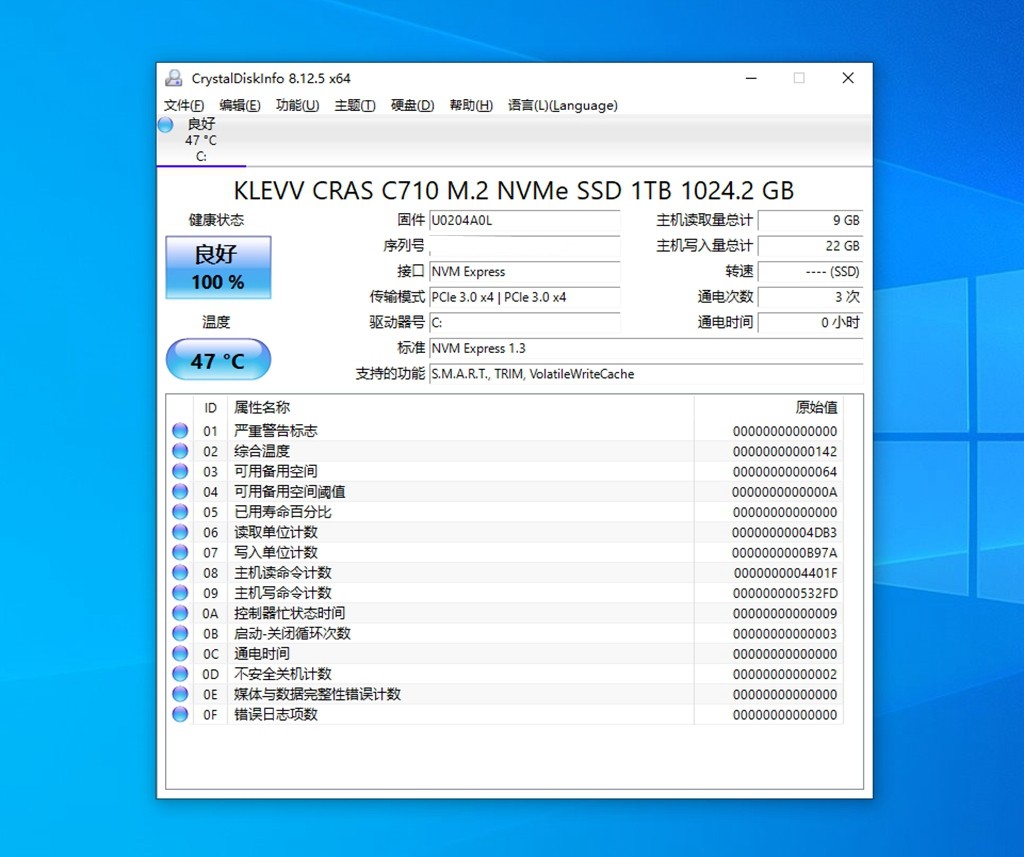Open the 帮助(H) menu
1024x857 pixels.
[471, 105]
